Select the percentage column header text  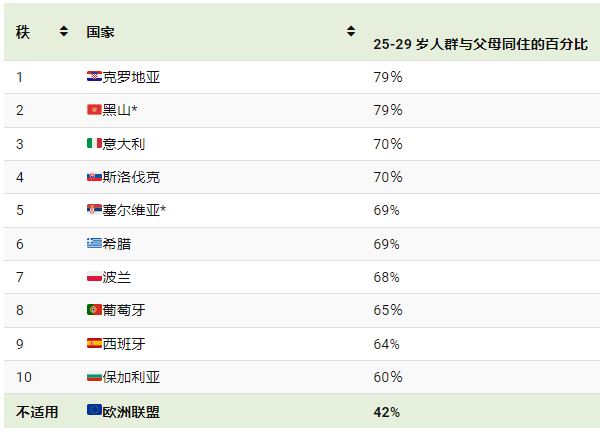pyautogui.click(x=481, y=44)
